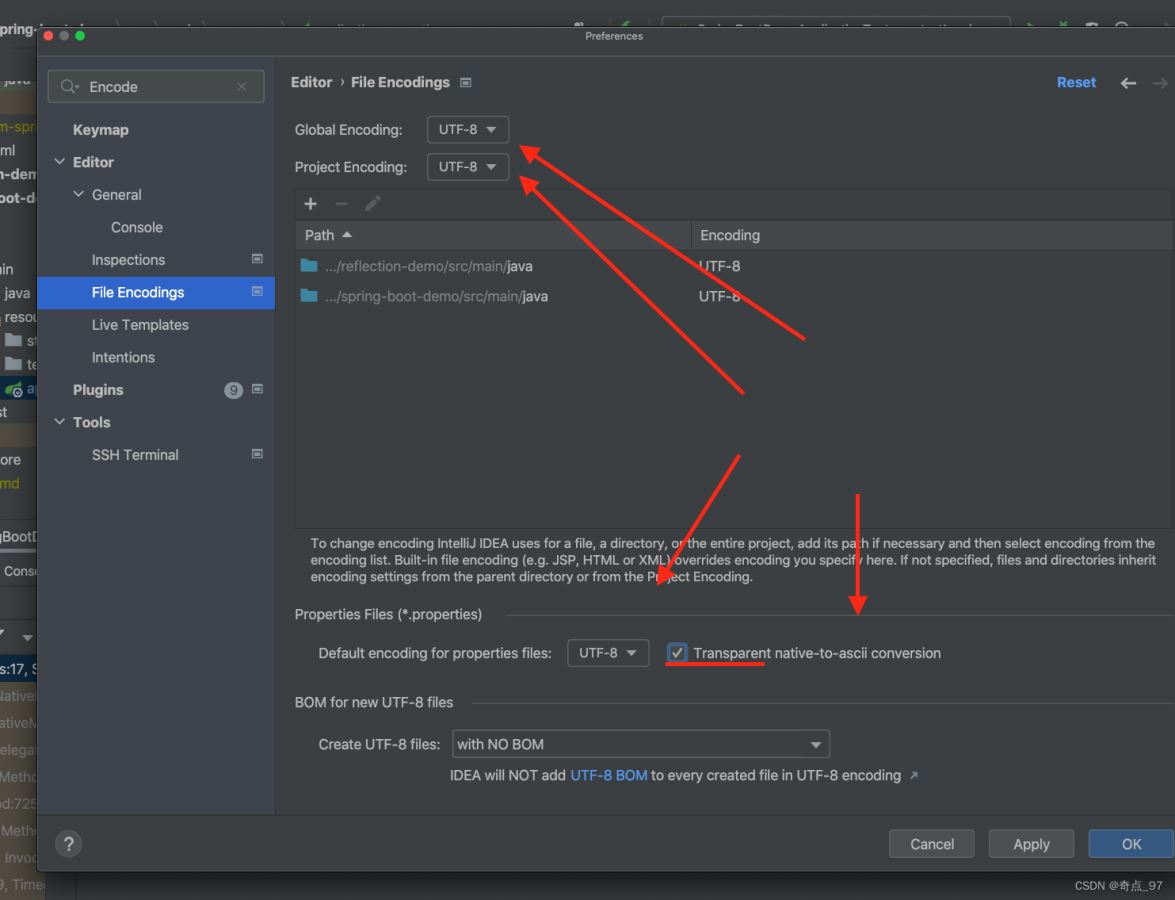Click the back navigation arrow icon
Image resolution: width=1175 pixels, height=900 pixels.
pyautogui.click(x=1128, y=83)
